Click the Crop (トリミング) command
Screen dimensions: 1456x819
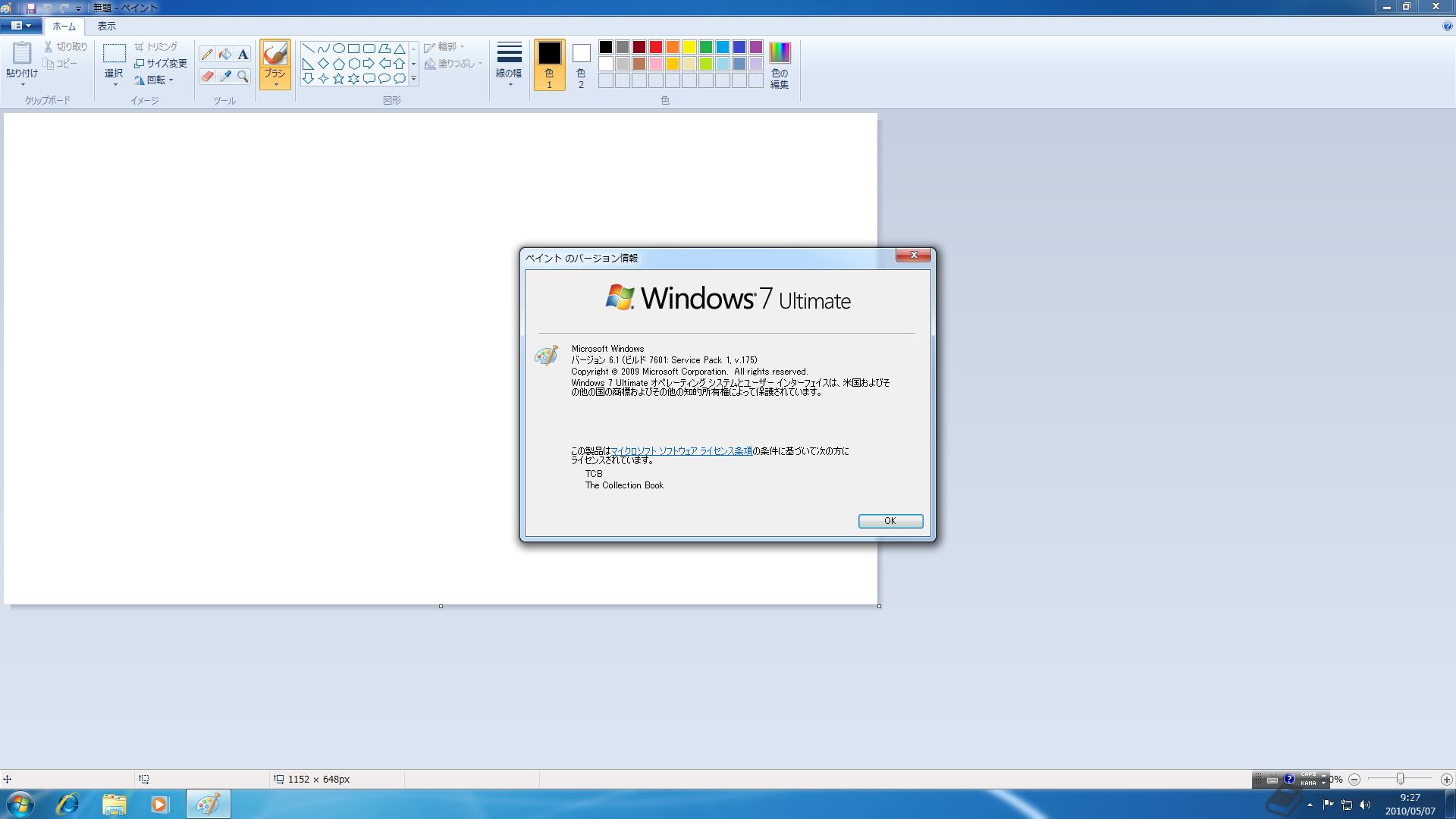156,47
